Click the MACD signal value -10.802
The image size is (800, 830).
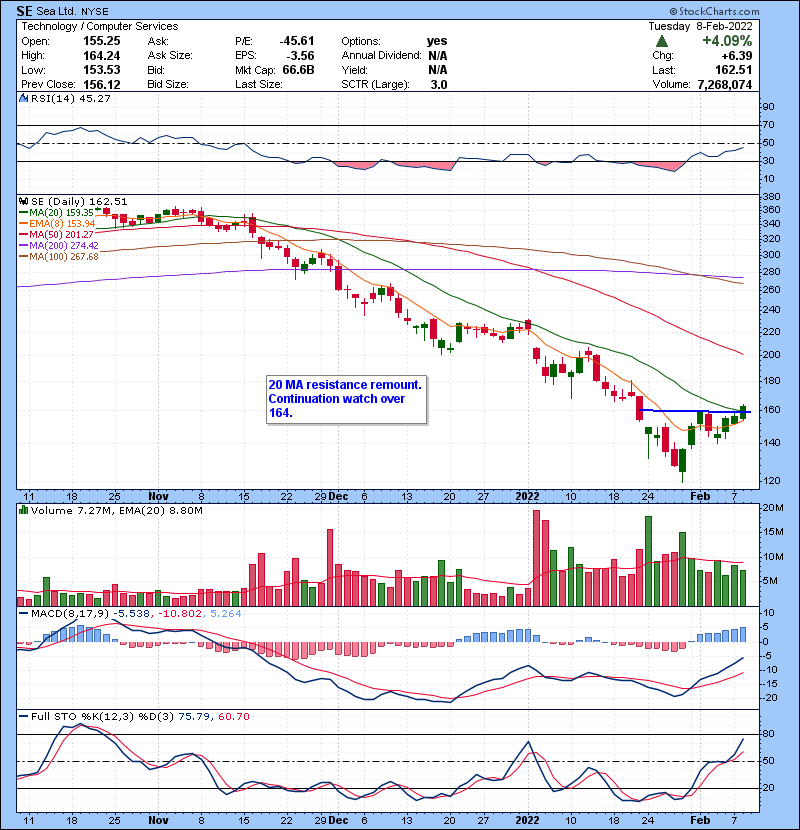coord(179,614)
